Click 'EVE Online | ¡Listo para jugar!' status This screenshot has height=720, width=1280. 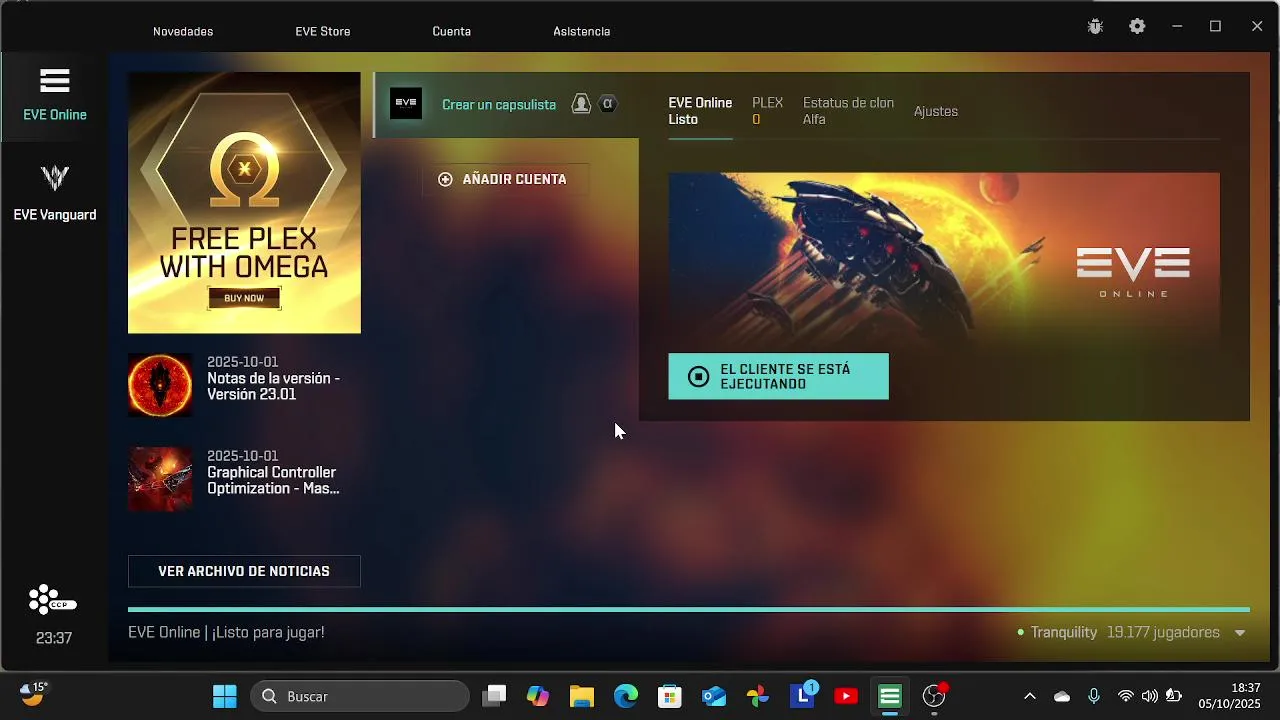click(x=226, y=632)
